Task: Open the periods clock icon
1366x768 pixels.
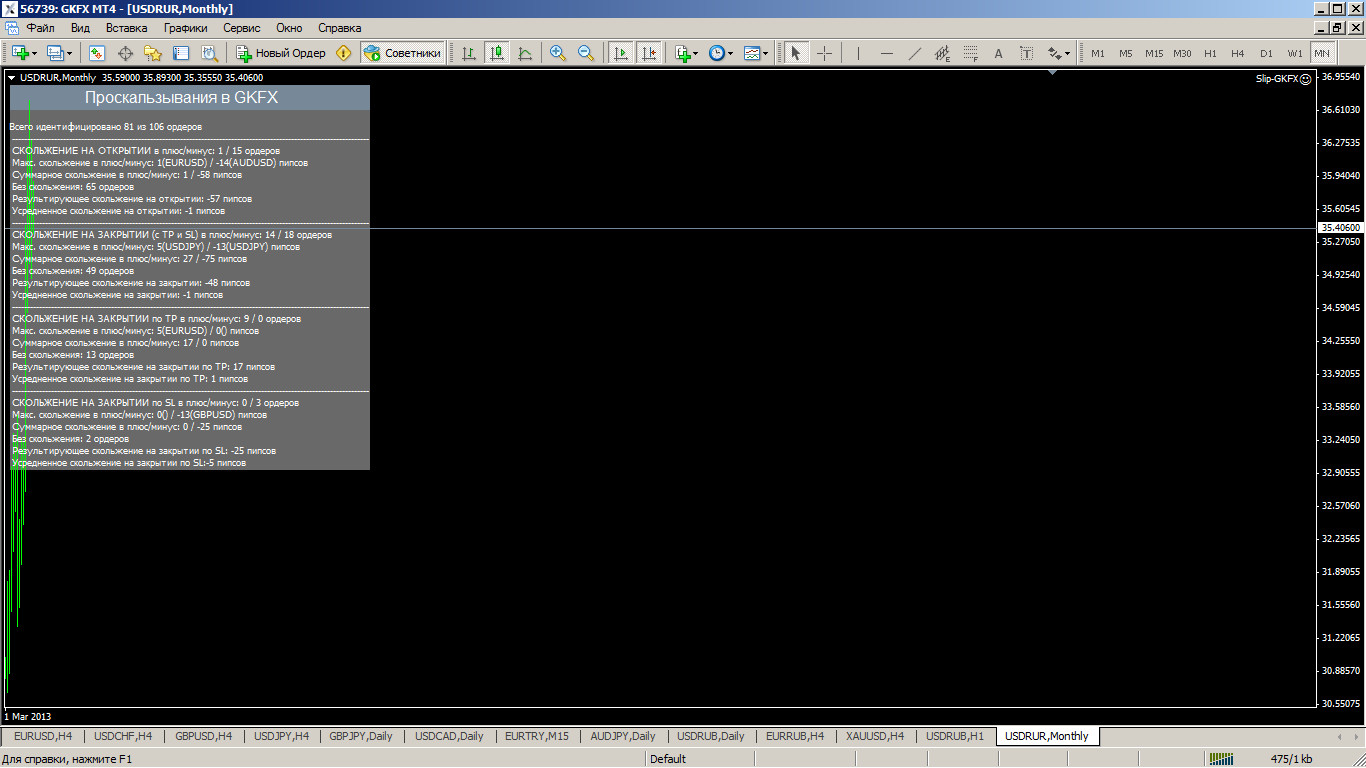Action: [x=716, y=53]
